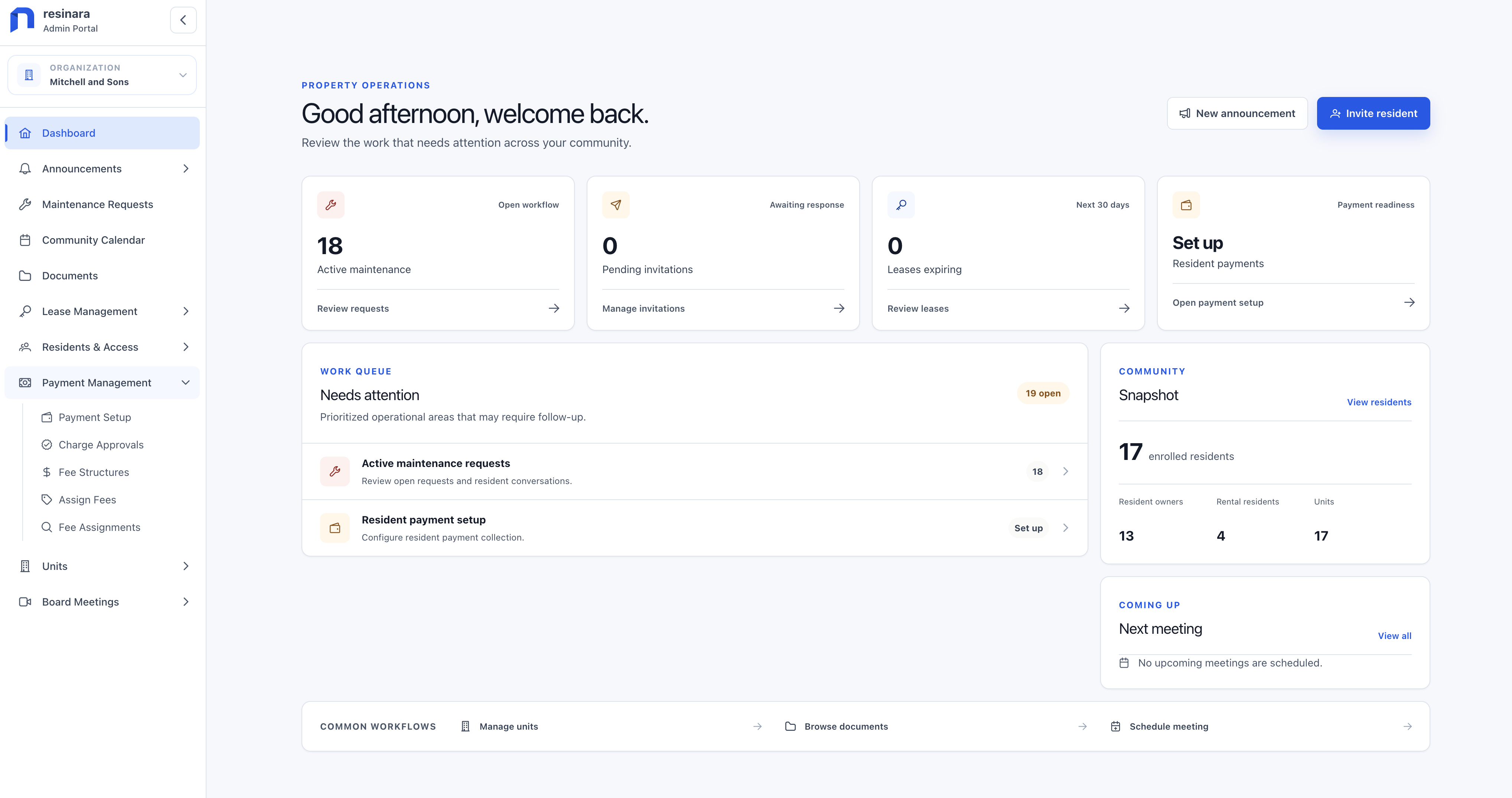Open the Manage units common workflow
This screenshot has width=1512, height=798.
pyautogui.click(x=612, y=727)
